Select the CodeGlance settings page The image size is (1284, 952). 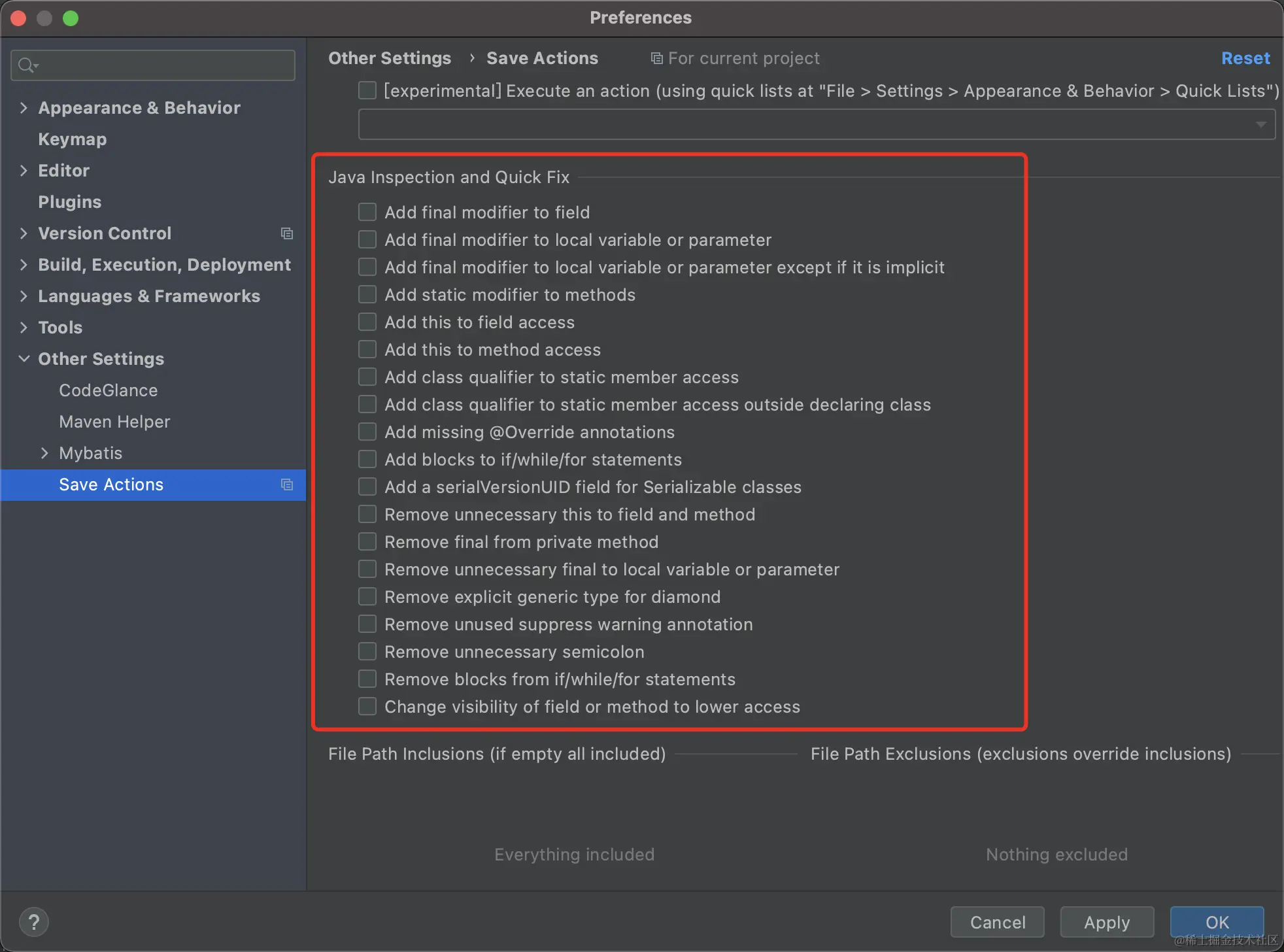pyautogui.click(x=108, y=390)
